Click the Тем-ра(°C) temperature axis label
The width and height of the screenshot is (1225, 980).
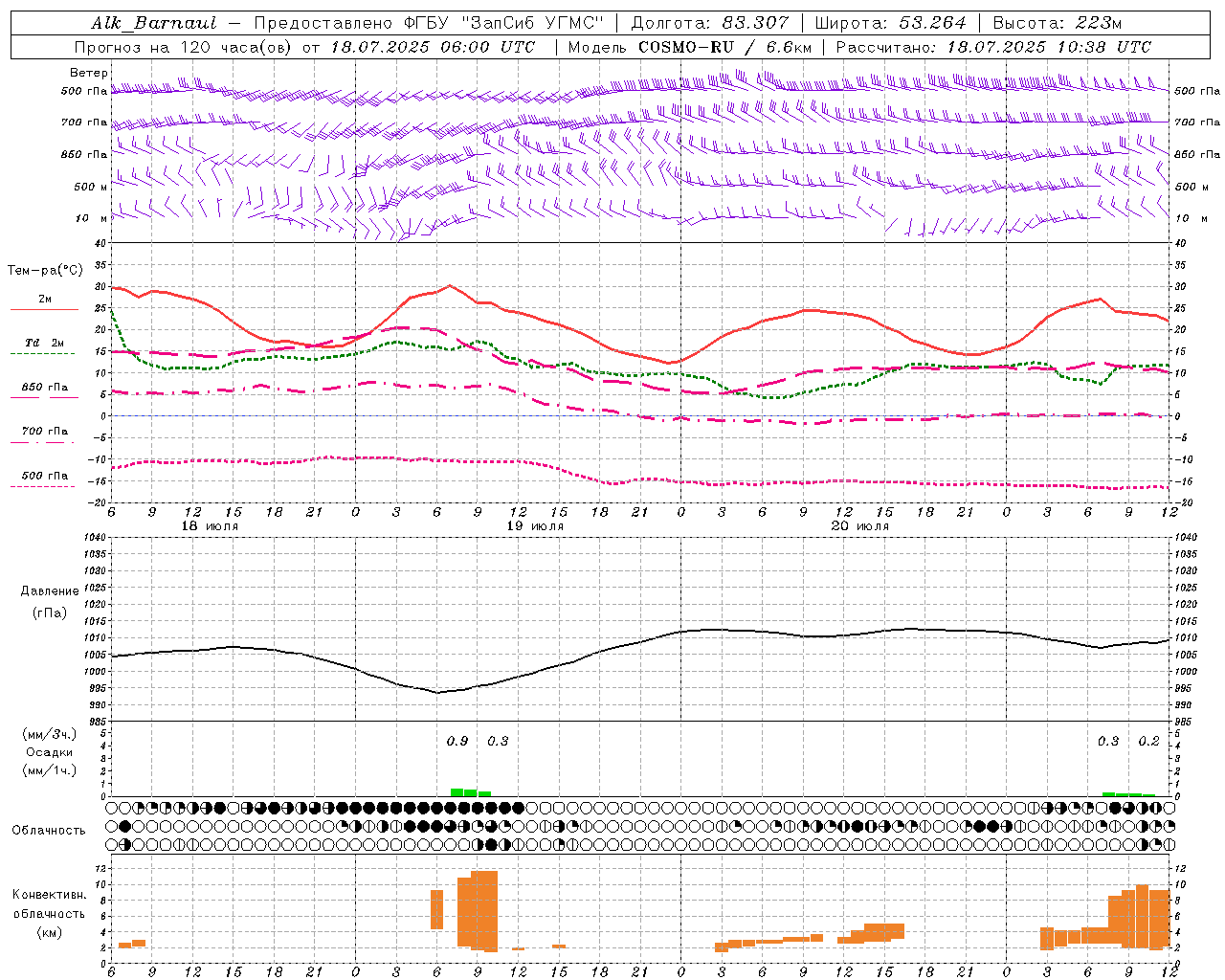click(x=45, y=271)
